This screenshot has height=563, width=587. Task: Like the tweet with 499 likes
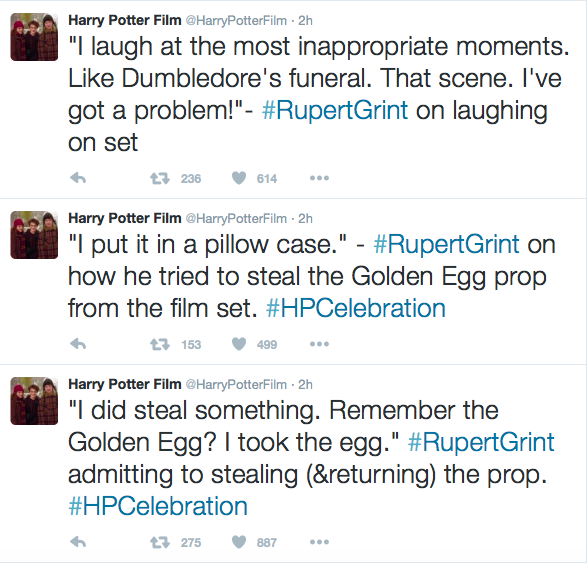pyautogui.click(x=239, y=344)
